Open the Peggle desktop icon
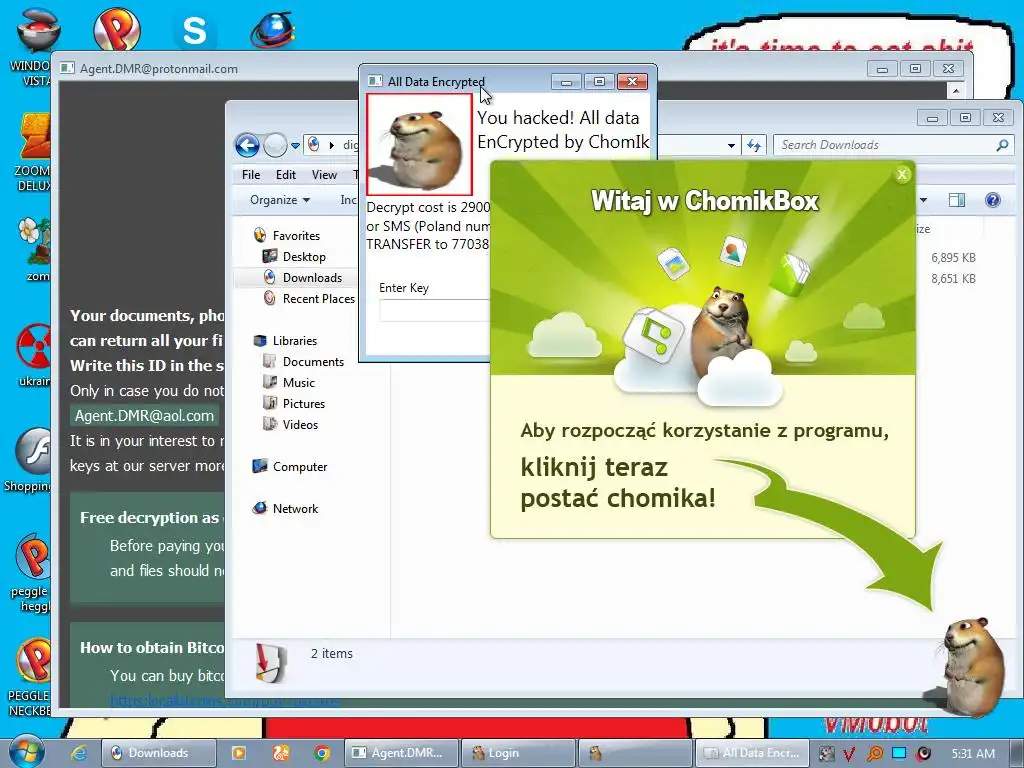Viewport: 1024px width, 768px height. click(x=31, y=573)
